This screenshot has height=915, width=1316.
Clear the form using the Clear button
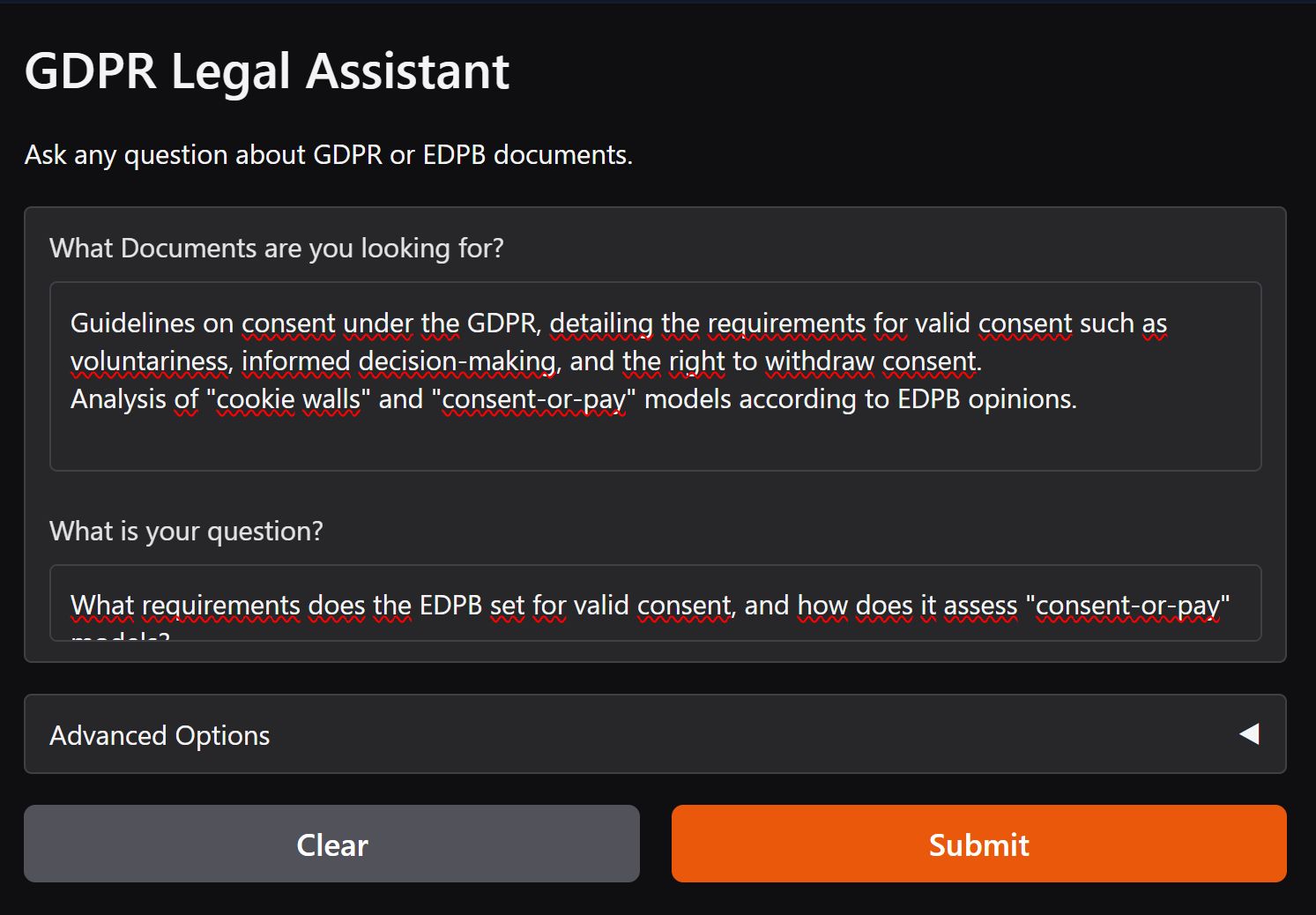(332, 844)
